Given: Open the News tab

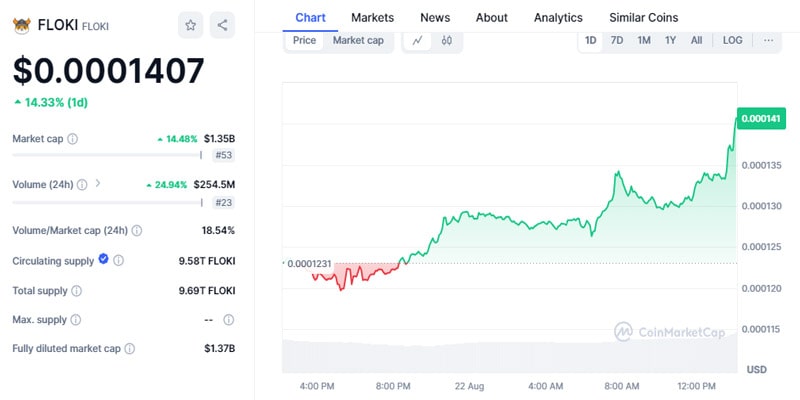Looking at the screenshot, I should [x=435, y=18].
